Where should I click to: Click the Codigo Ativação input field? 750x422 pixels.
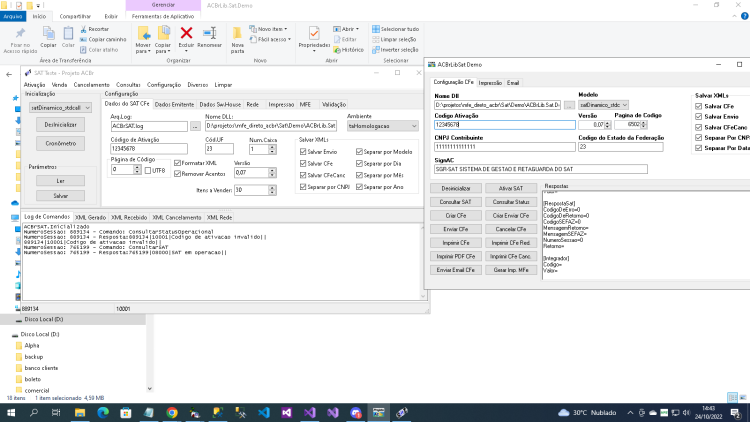505,125
